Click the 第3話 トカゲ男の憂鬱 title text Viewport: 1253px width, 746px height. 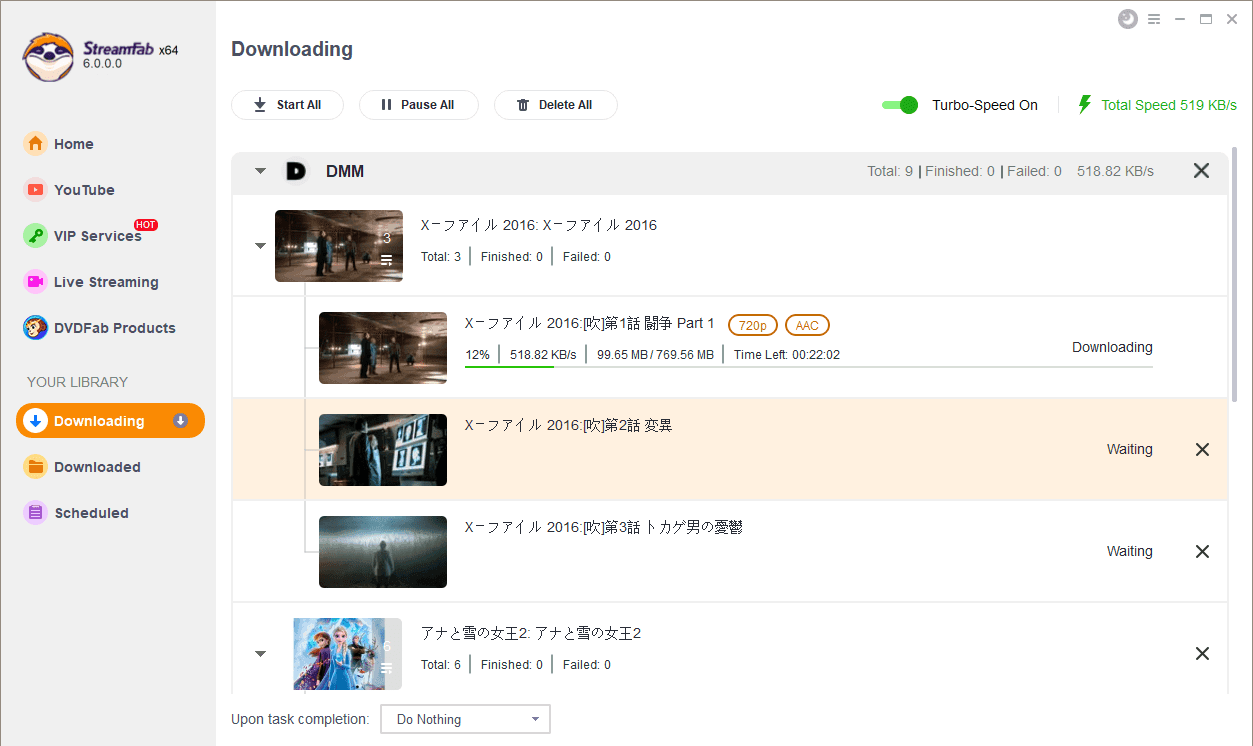tap(603, 527)
